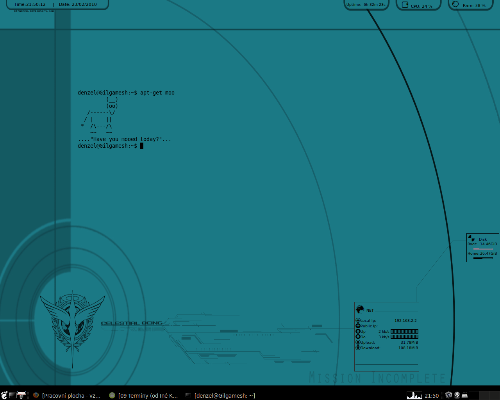This screenshot has height=400, width=500.
Task: Click the terminal prompt line with the cursor
Action: (110, 146)
